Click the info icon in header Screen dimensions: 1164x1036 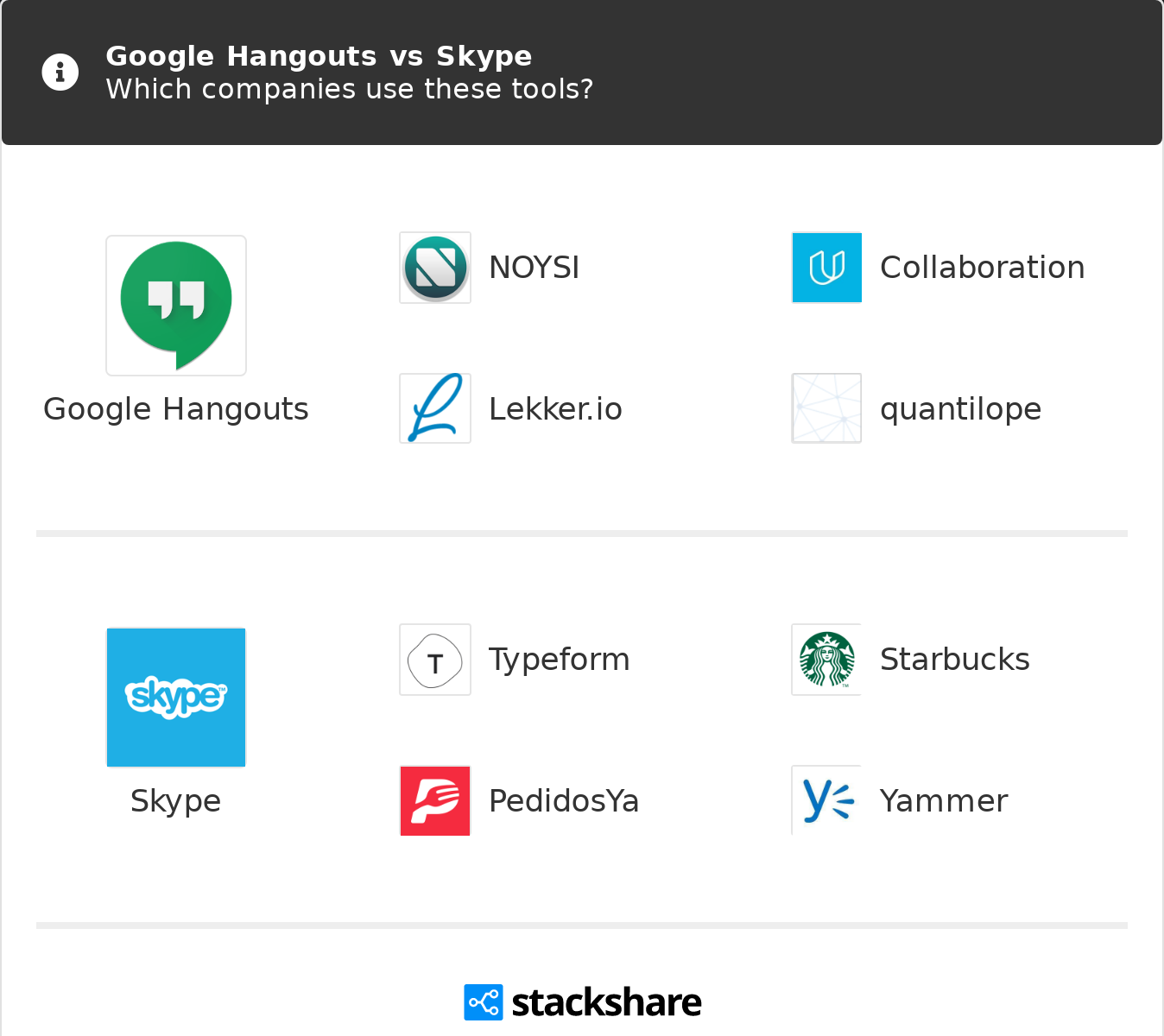click(60, 72)
